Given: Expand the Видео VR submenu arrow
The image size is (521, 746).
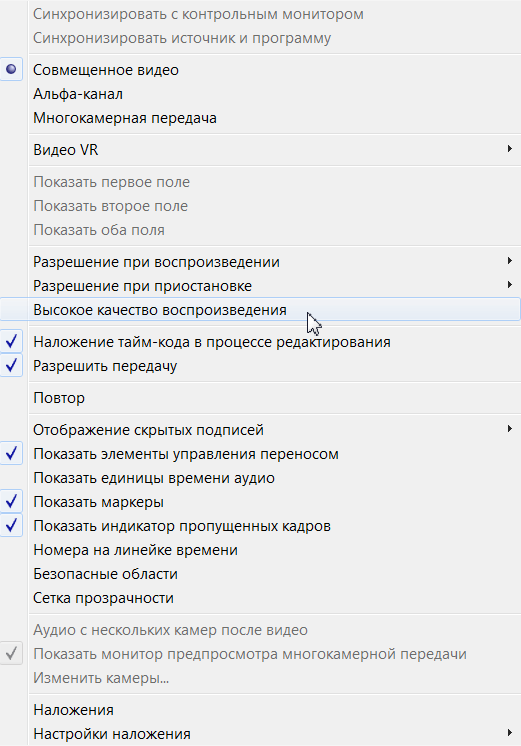Looking at the screenshot, I should pos(510,150).
